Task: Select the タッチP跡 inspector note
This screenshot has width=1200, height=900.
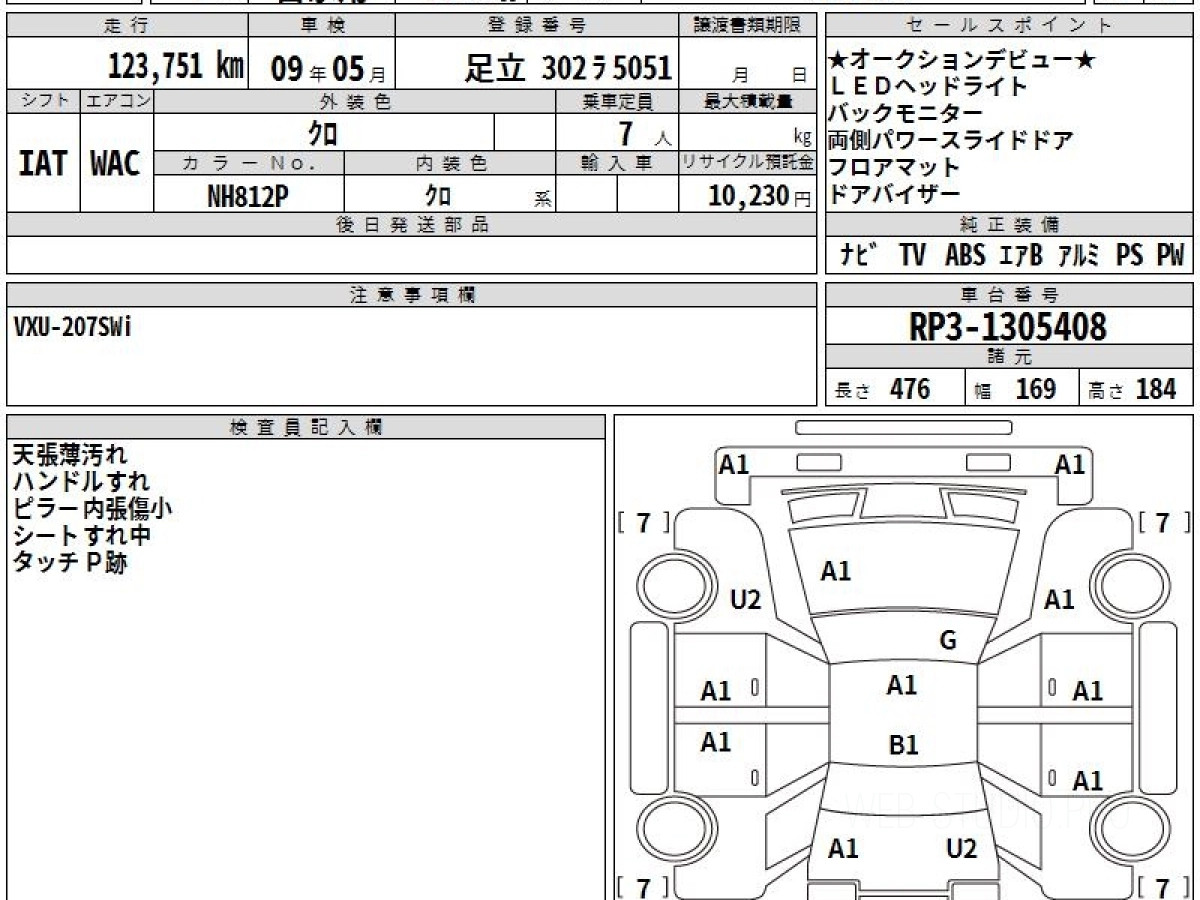Action: coord(70,562)
